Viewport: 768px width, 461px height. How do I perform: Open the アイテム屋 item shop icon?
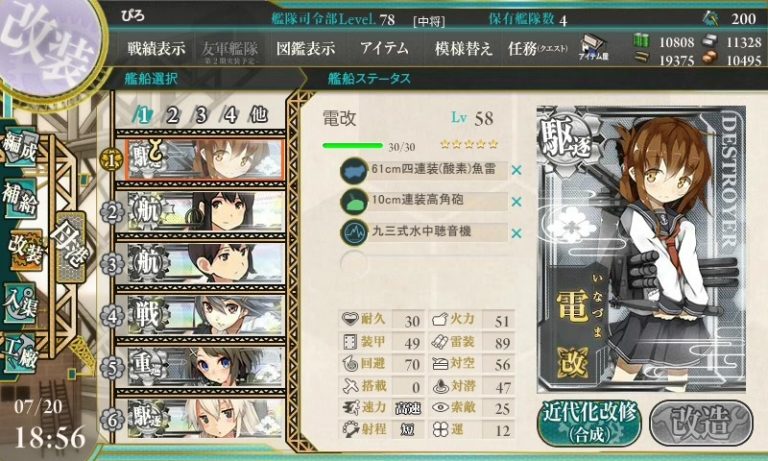point(593,48)
